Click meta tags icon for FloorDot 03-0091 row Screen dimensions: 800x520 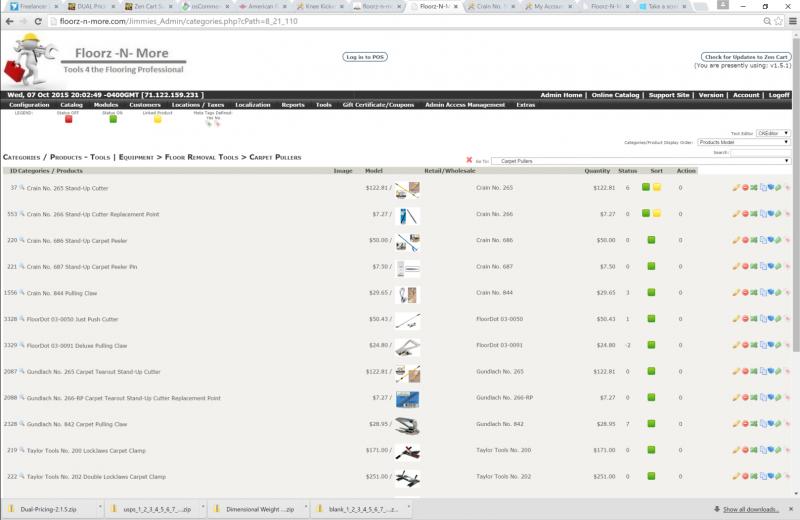tap(787, 345)
